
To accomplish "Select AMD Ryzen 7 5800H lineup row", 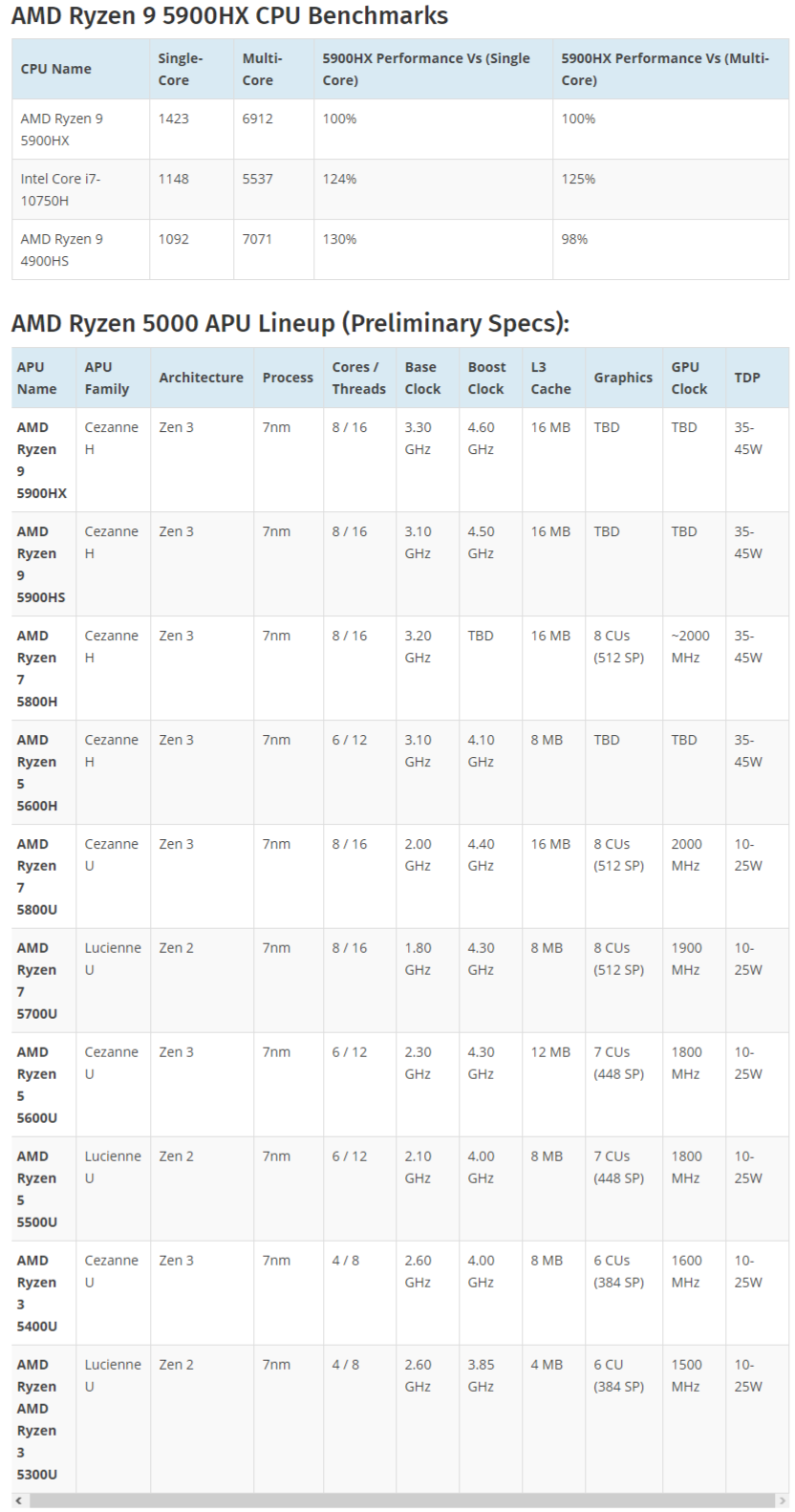I will (x=400, y=668).
